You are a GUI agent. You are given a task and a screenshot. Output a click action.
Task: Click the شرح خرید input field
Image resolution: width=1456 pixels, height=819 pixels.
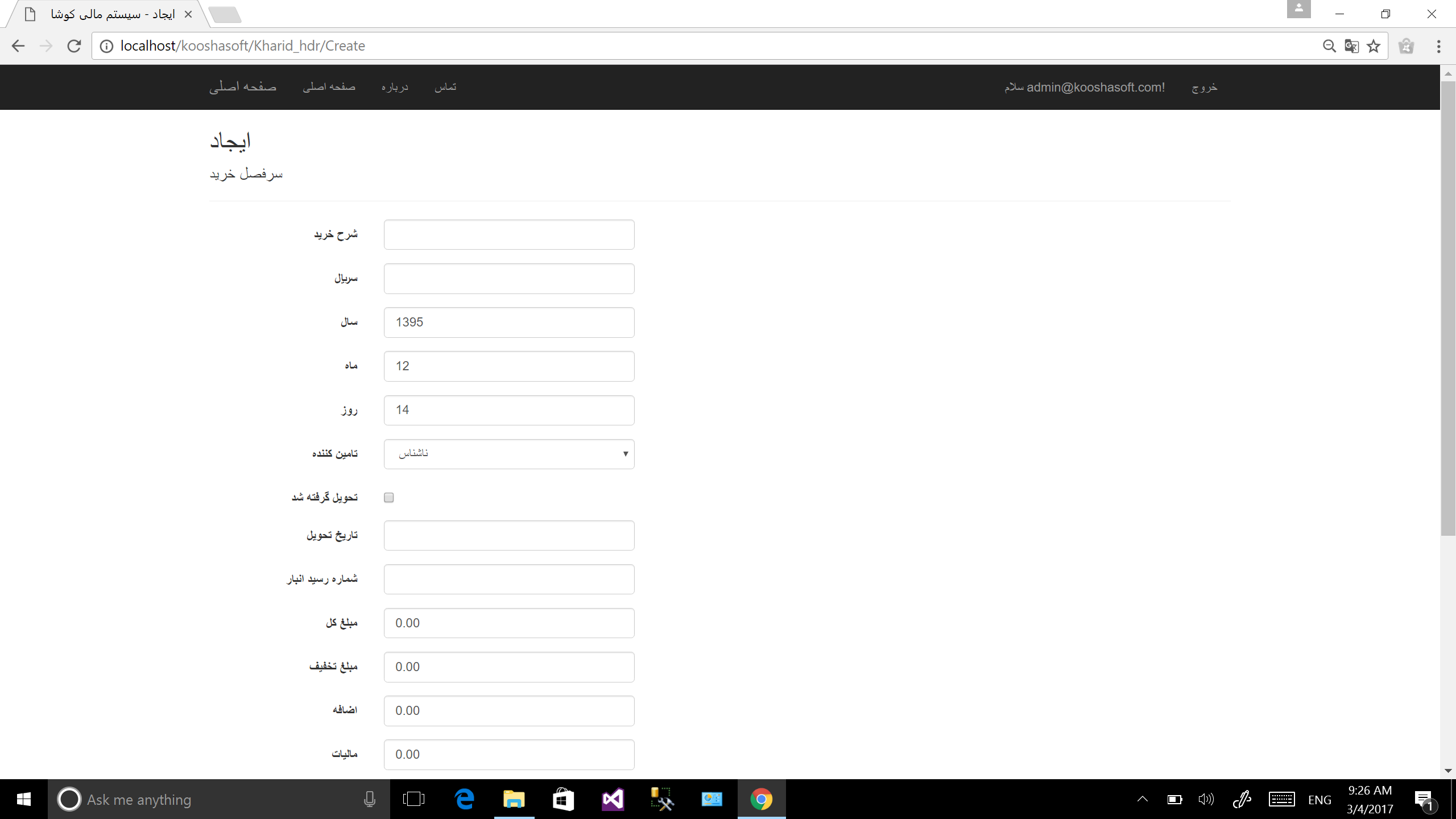(508, 234)
